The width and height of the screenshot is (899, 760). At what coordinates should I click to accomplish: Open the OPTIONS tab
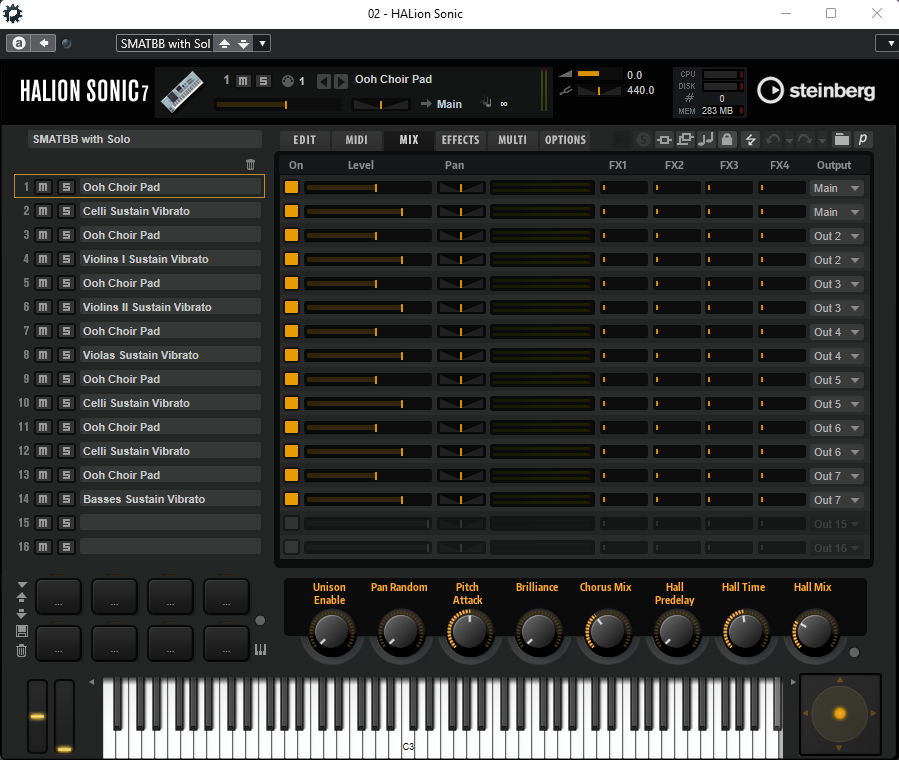coord(565,140)
